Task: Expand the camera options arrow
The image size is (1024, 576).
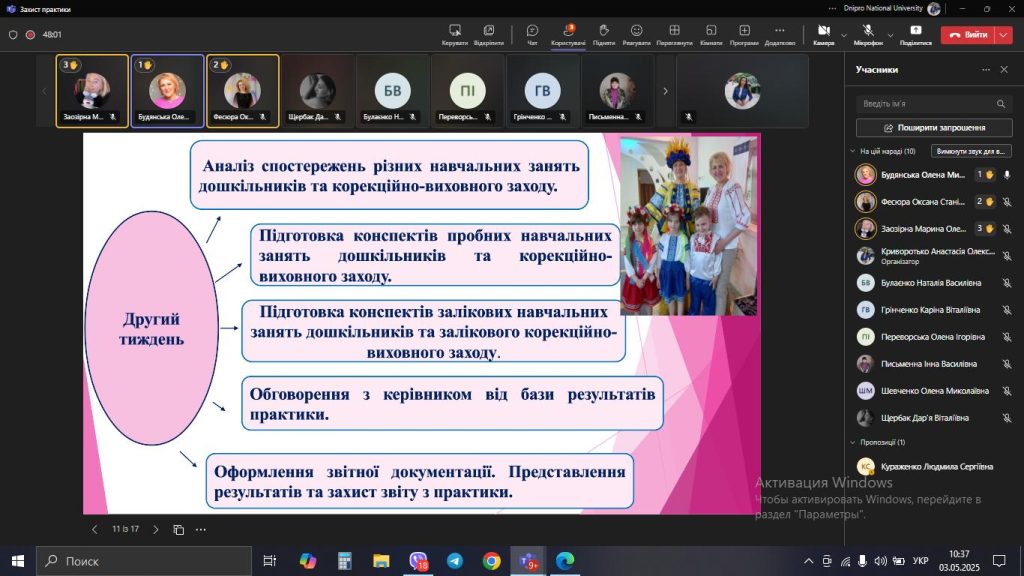Action: point(844,35)
